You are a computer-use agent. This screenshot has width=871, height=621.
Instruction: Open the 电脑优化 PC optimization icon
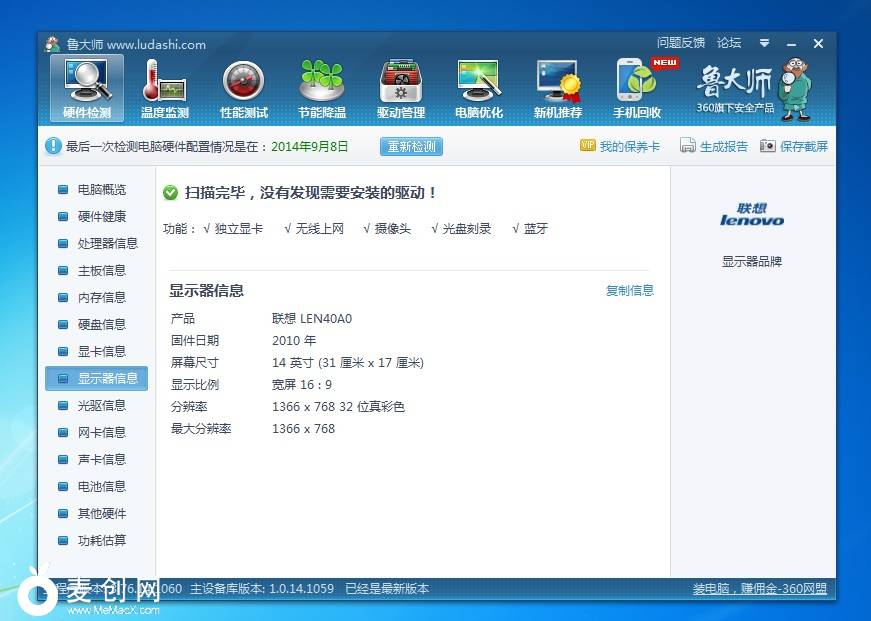(x=479, y=88)
